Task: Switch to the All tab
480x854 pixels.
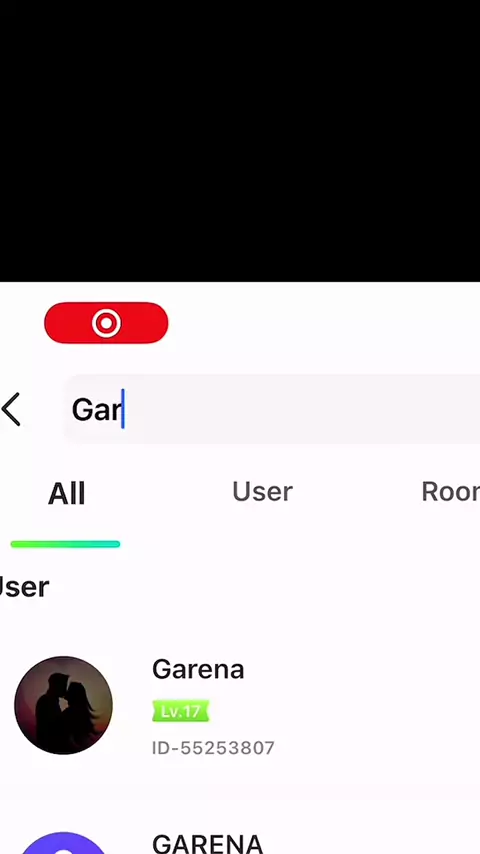Action: tap(66, 493)
